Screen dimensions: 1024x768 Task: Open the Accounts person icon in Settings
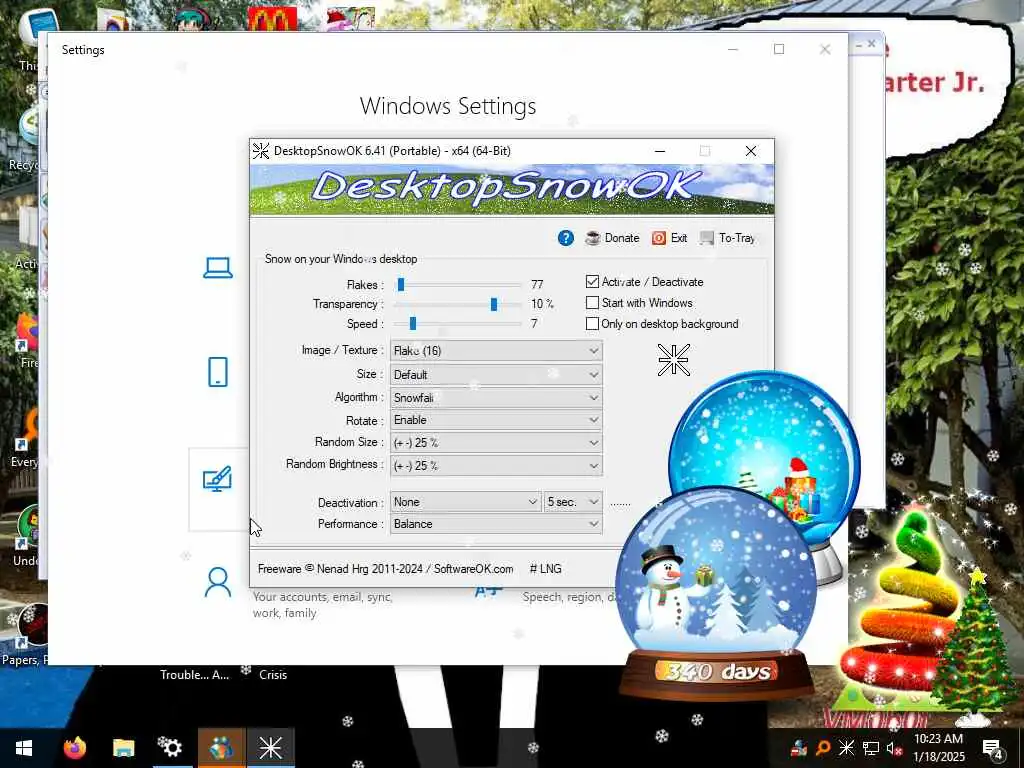coord(217,583)
